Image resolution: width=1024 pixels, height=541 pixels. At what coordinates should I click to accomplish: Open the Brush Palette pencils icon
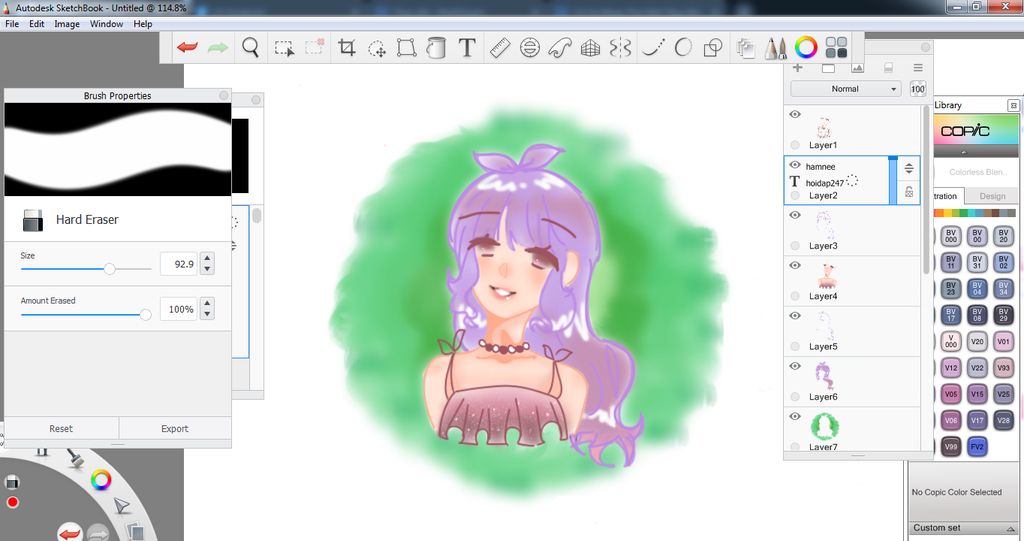point(775,48)
